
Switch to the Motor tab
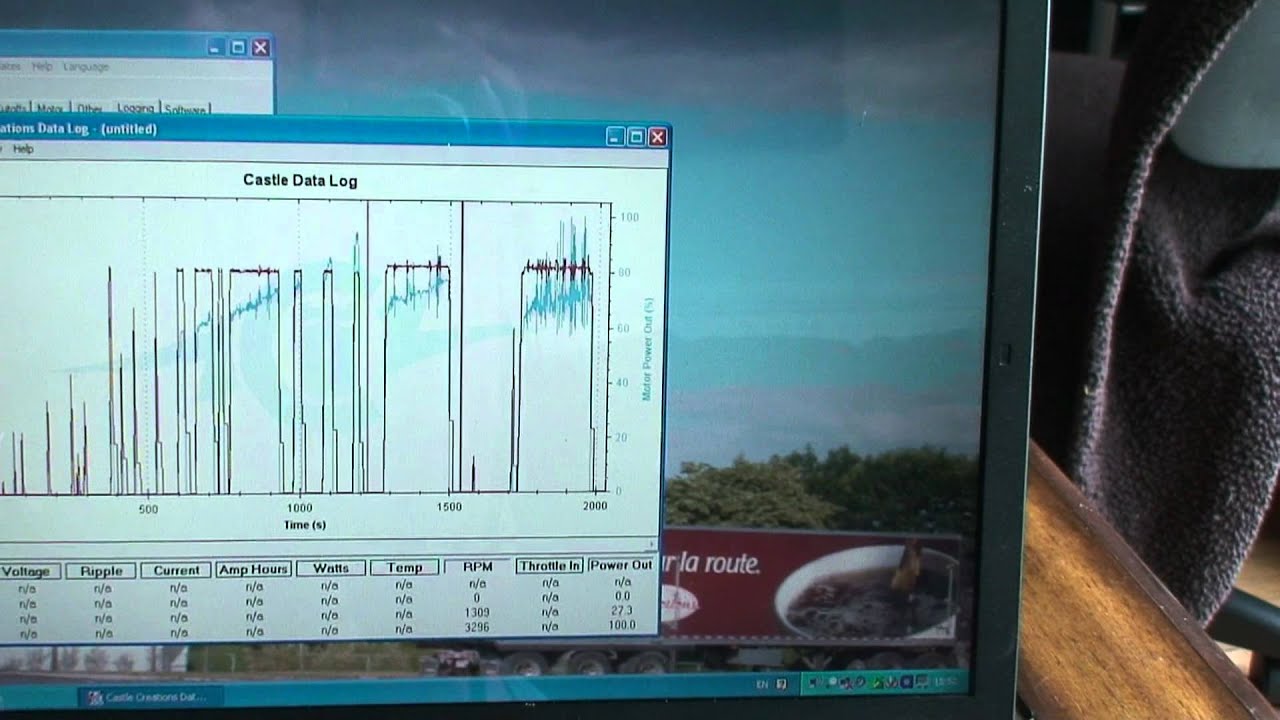[50, 108]
